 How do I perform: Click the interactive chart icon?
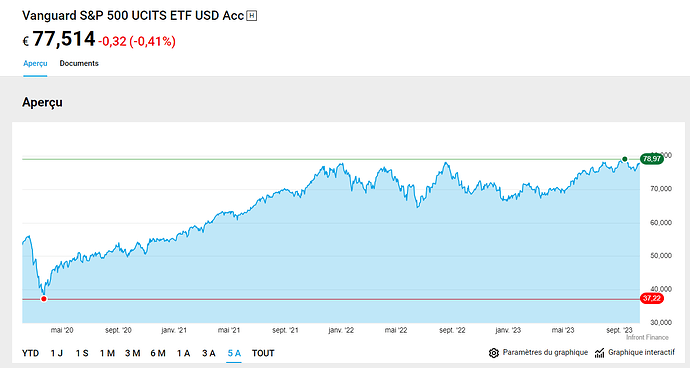tap(599, 353)
